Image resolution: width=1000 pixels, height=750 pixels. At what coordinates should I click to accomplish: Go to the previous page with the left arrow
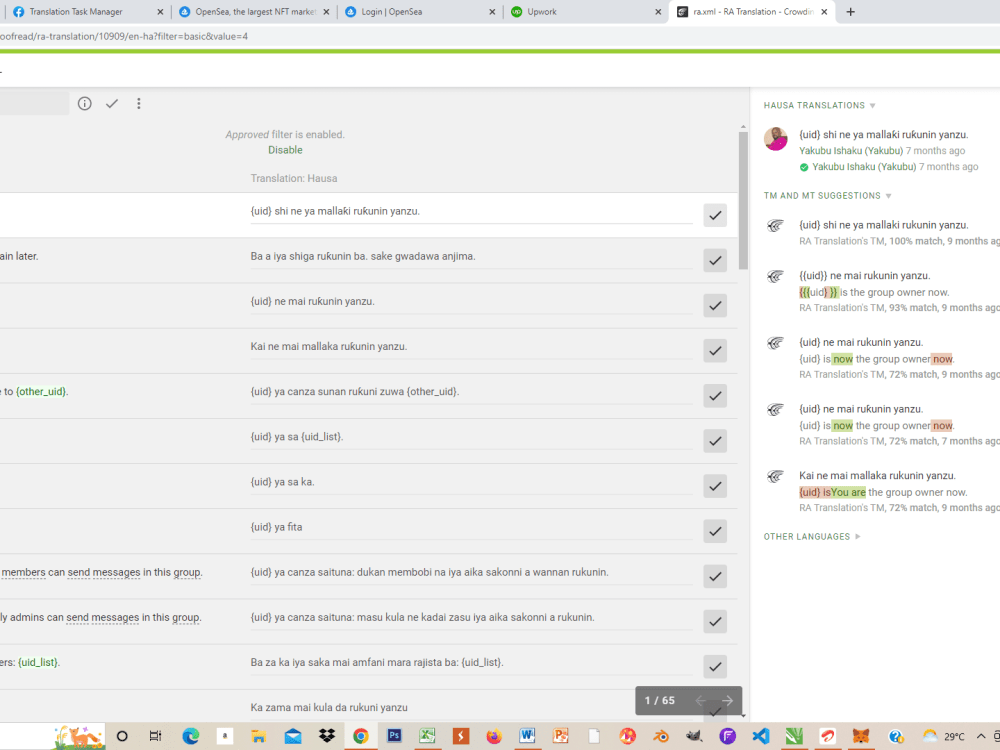click(700, 700)
